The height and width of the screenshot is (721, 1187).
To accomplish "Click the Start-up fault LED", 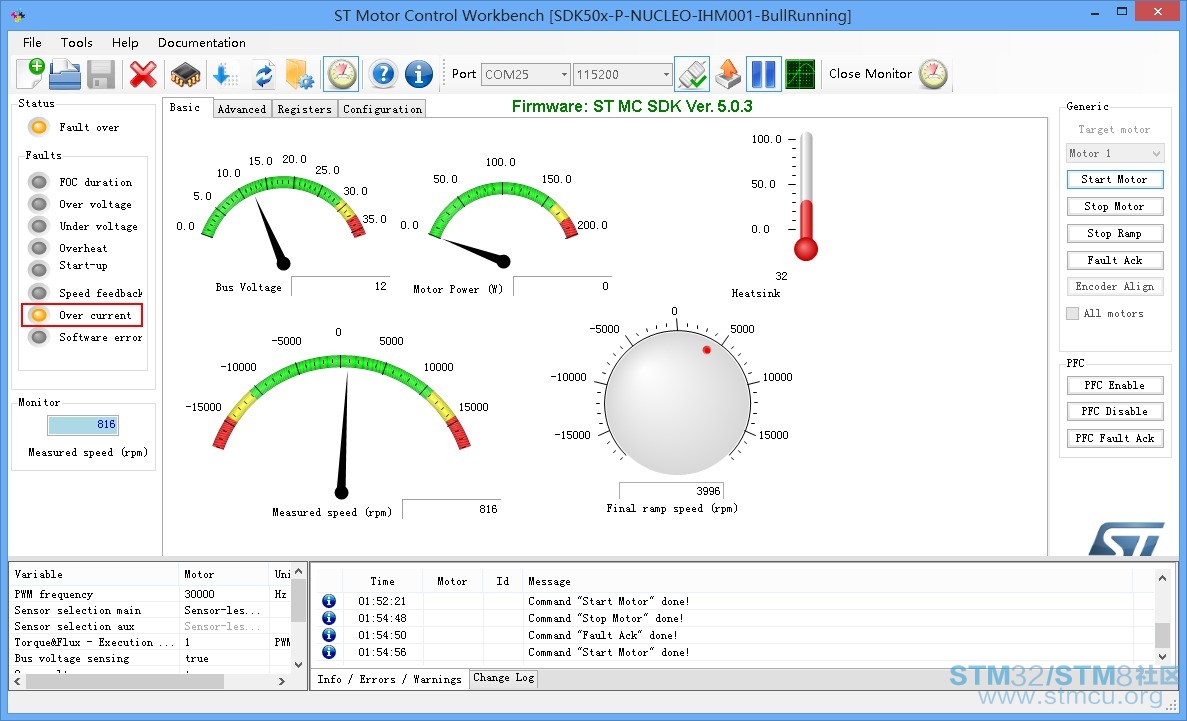I will pyautogui.click(x=39, y=270).
